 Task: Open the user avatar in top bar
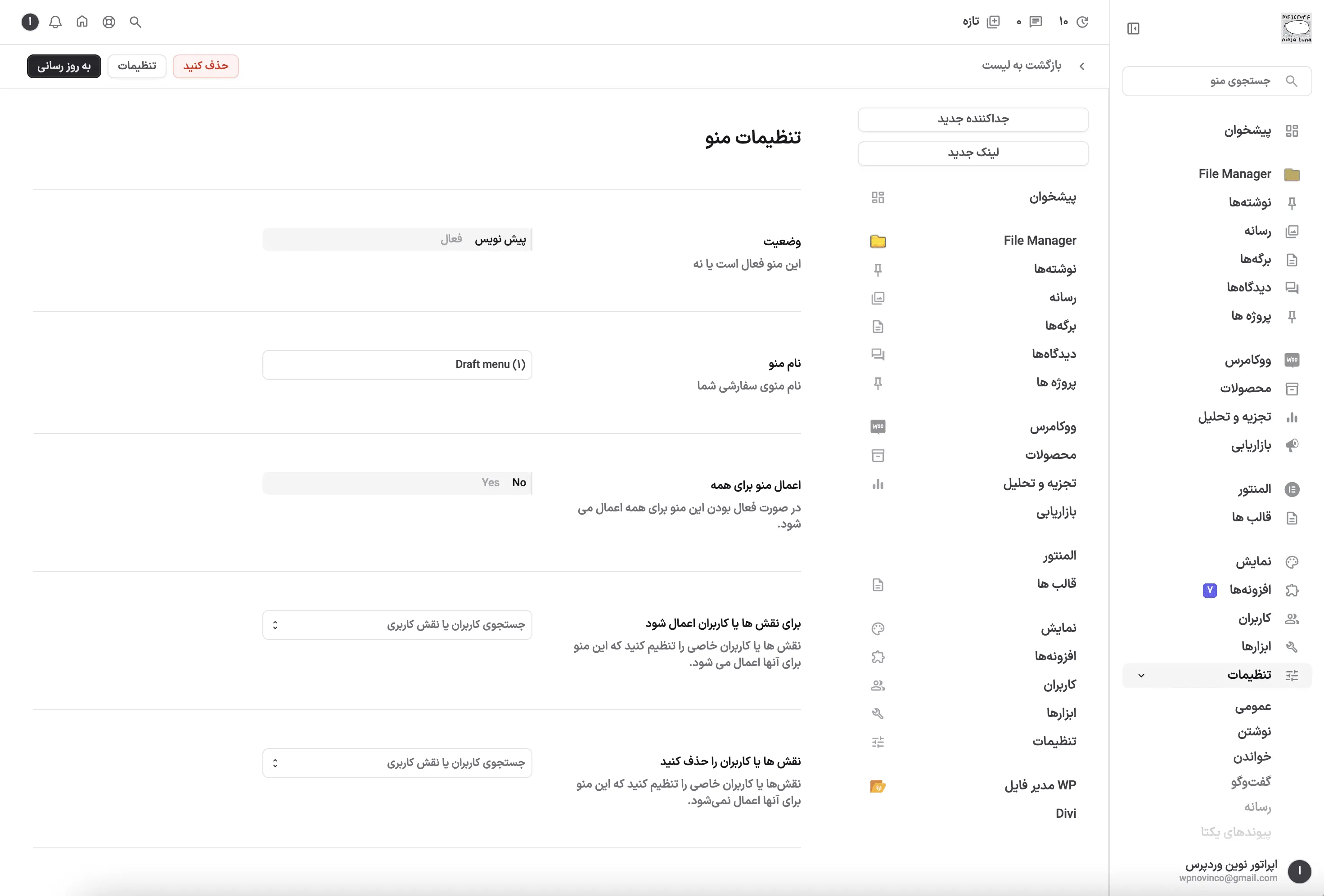pos(30,22)
